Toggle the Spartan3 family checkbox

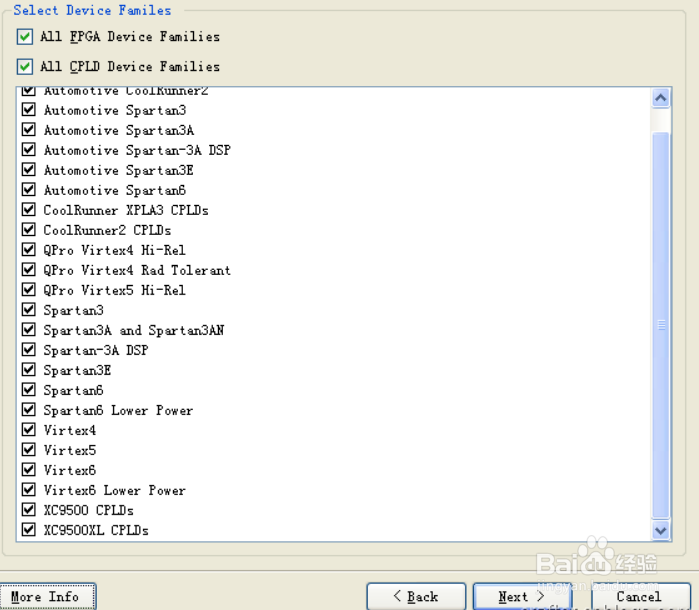point(29,309)
